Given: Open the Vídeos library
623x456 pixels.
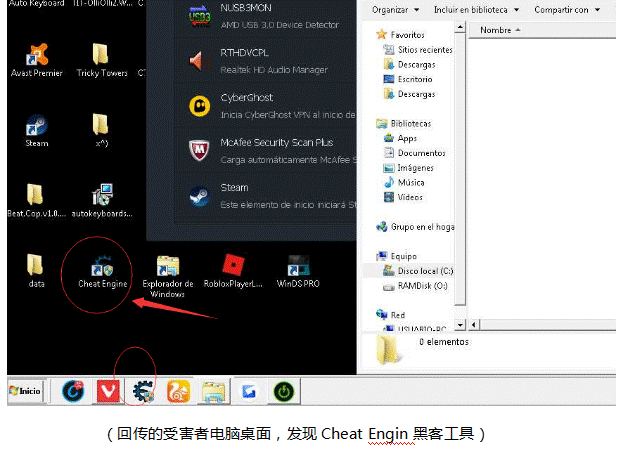Looking at the screenshot, I should [x=403, y=197].
